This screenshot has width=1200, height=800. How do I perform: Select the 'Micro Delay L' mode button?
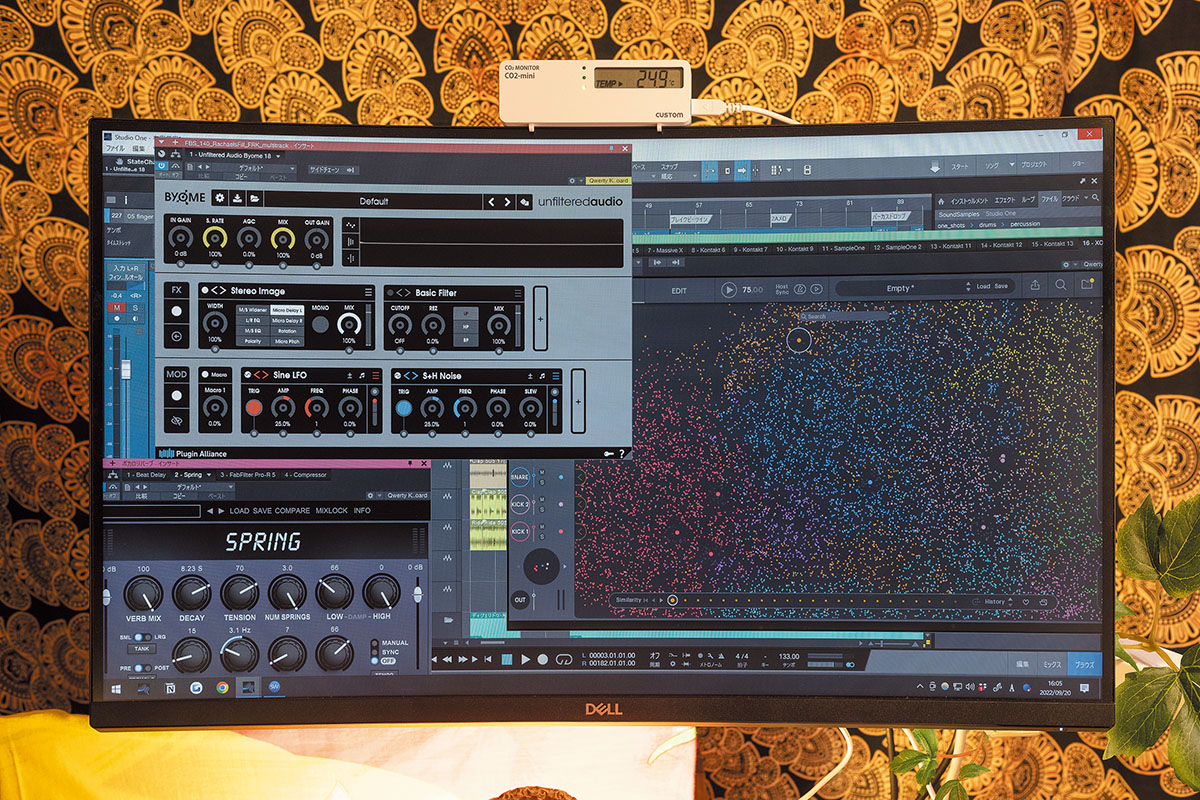(x=287, y=311)
